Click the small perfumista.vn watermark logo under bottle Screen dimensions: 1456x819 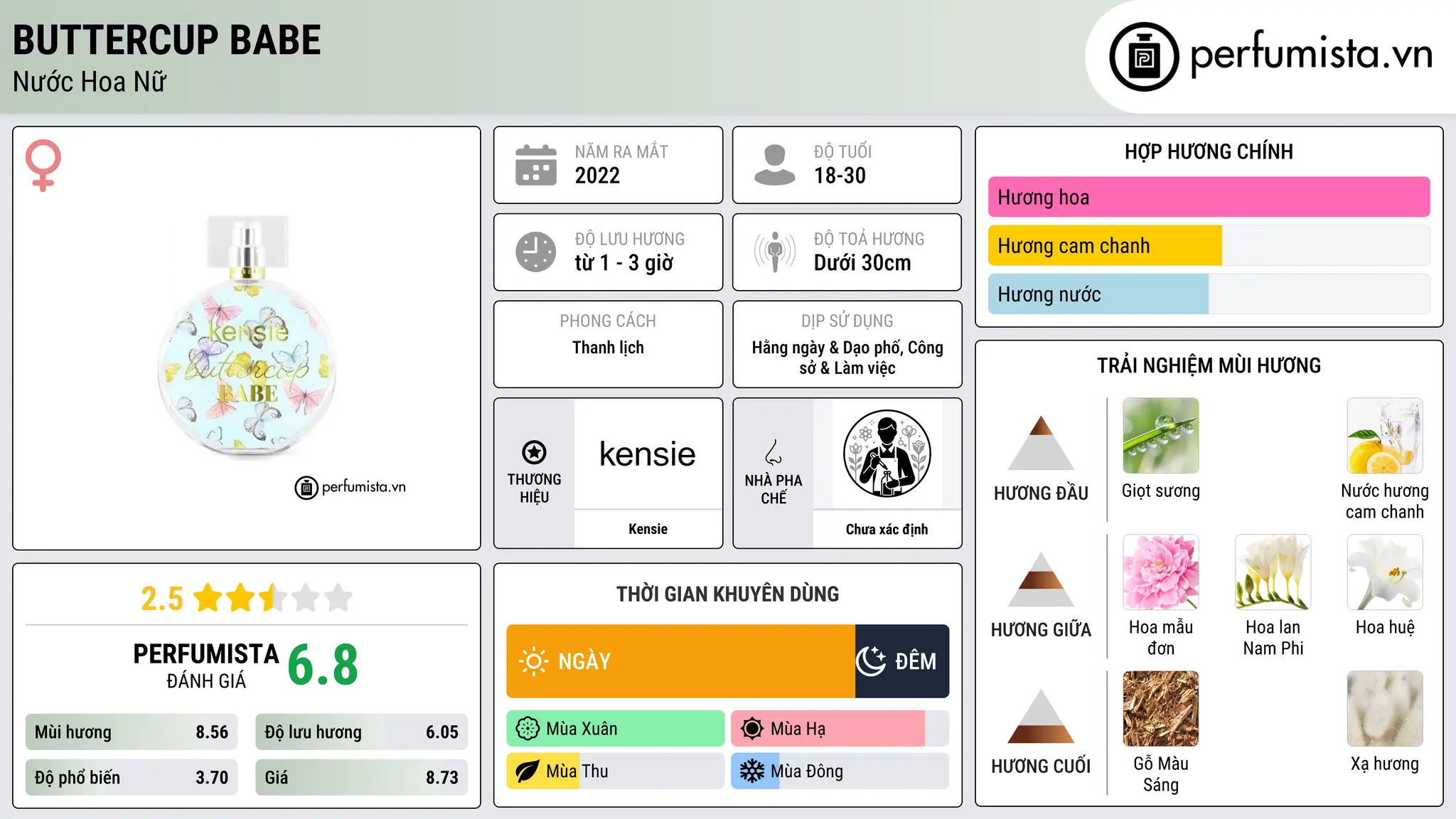[x=350, y=488]
